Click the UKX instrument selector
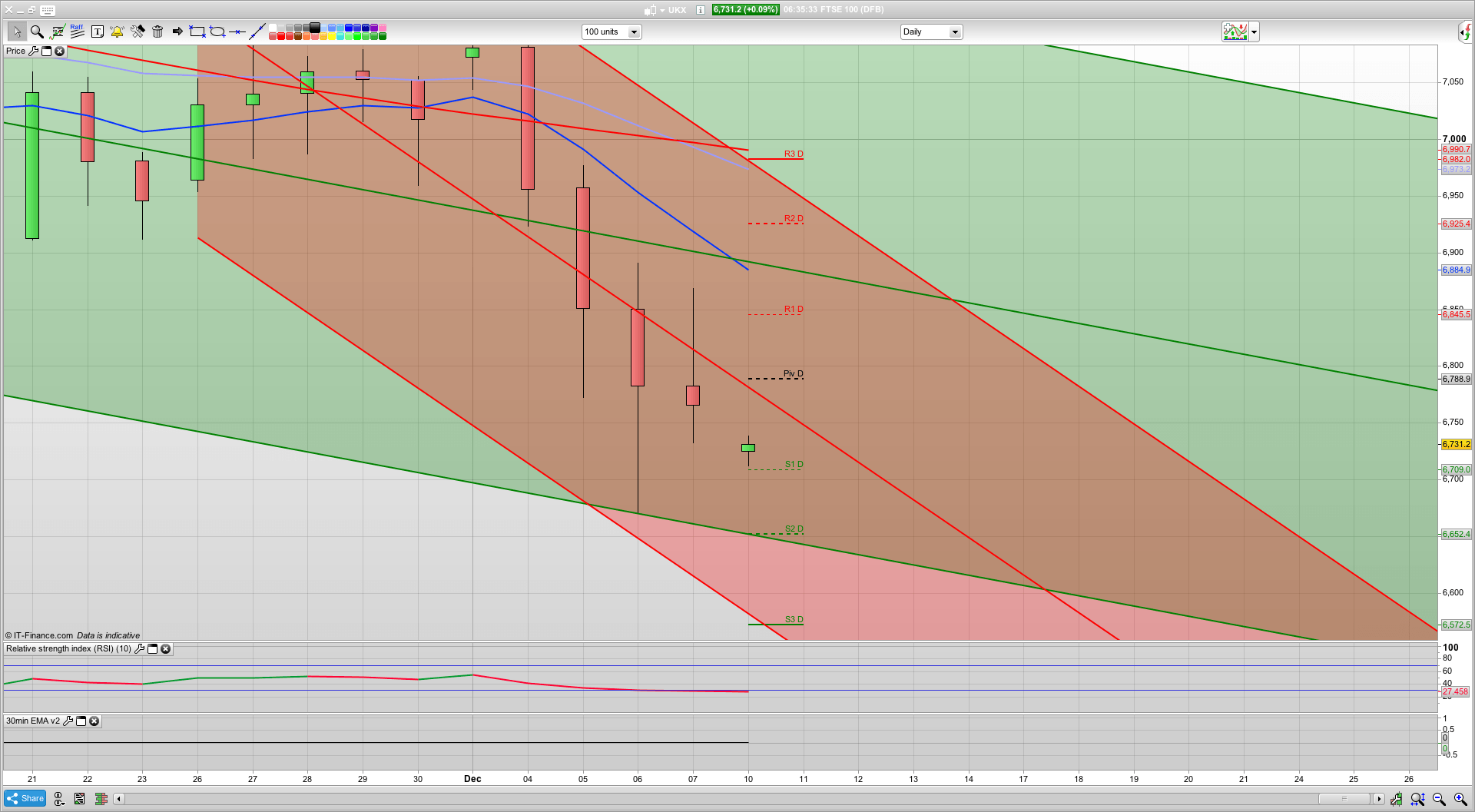 click(x=676, y=10)
